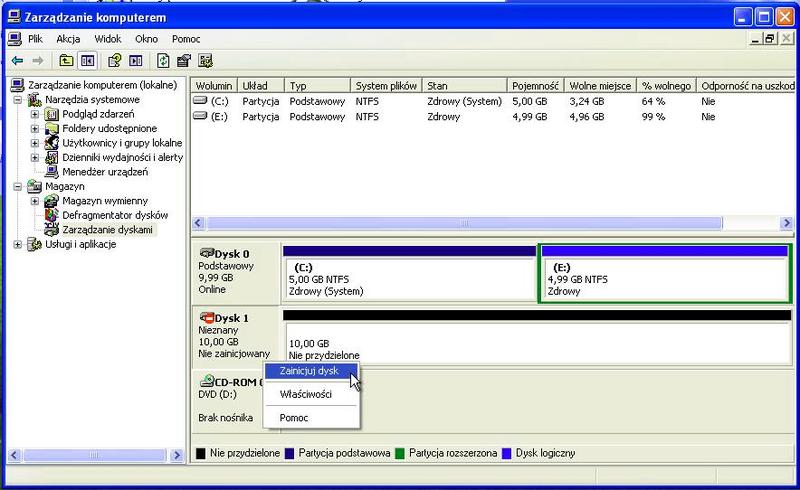The height and width of the screenshot is (490, 800).
Task: Select the (E:) partition block on Dysk 0
Action: (x=665, y=275)
